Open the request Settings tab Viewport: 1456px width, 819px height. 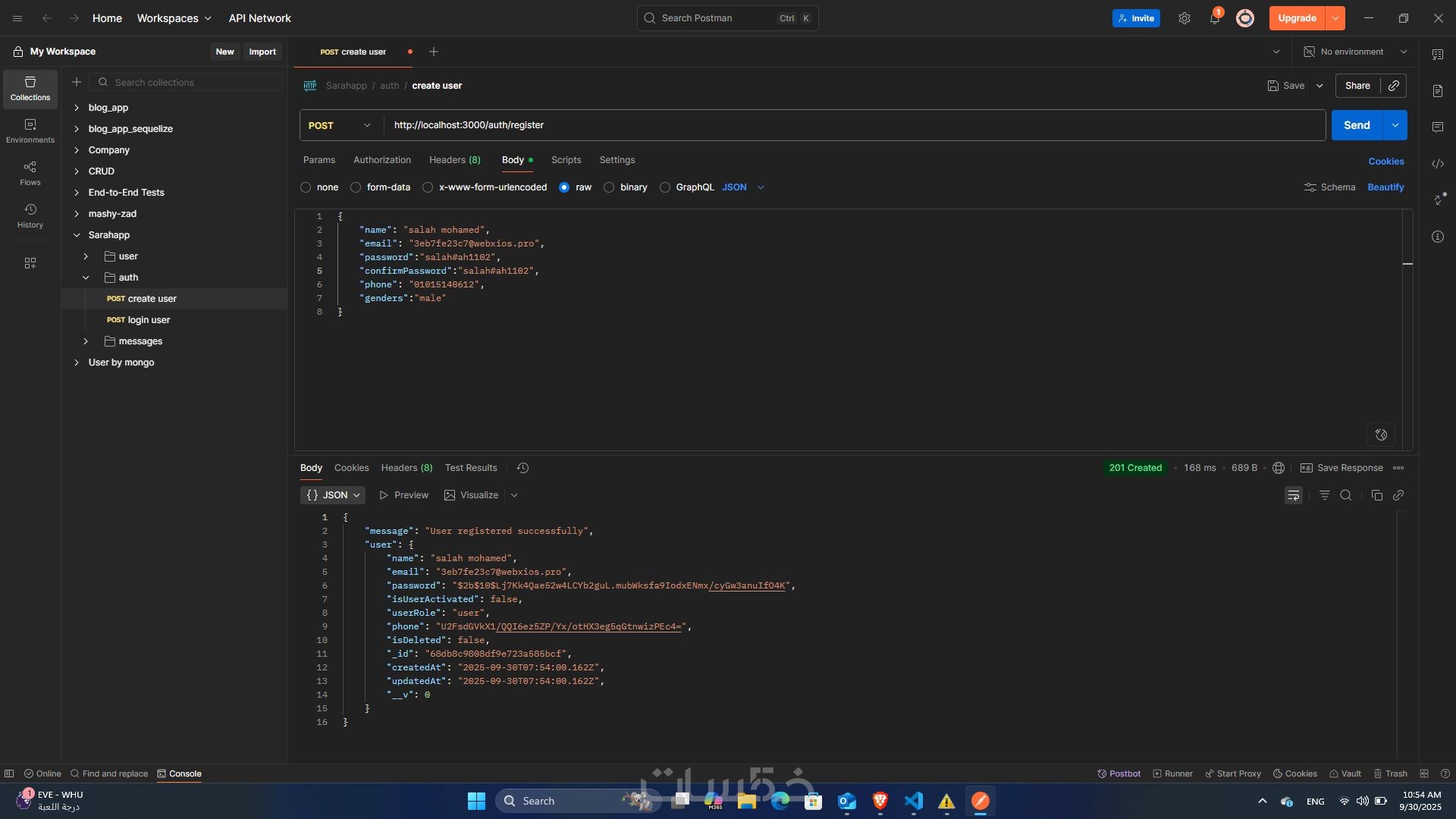coord(617,160)
